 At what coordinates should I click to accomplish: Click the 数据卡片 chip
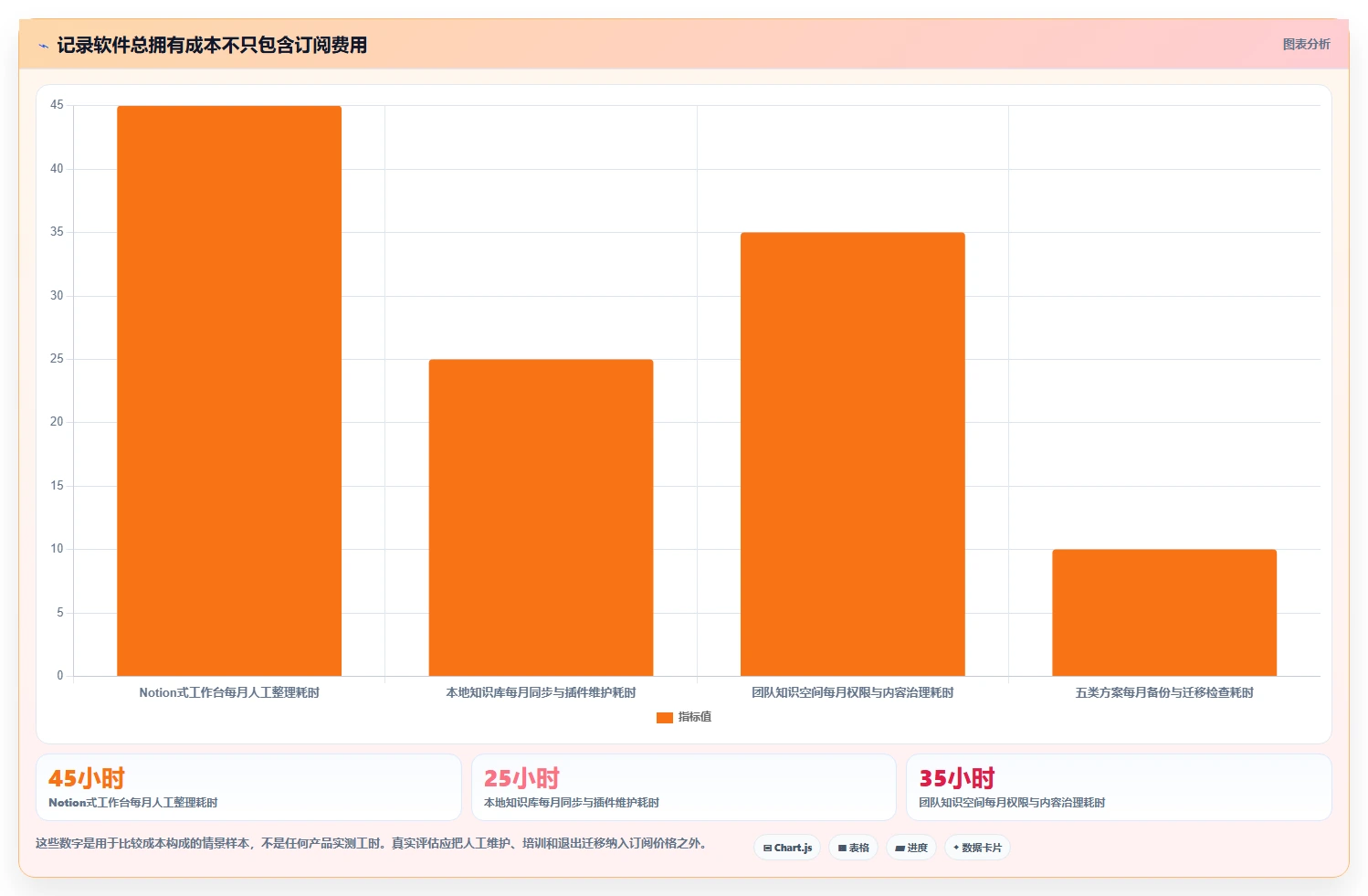tap(978, 848)
